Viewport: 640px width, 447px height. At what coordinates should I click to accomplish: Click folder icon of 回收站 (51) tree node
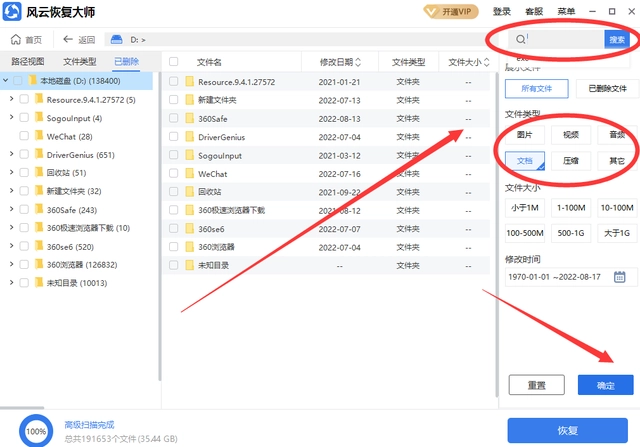point(39,172)
